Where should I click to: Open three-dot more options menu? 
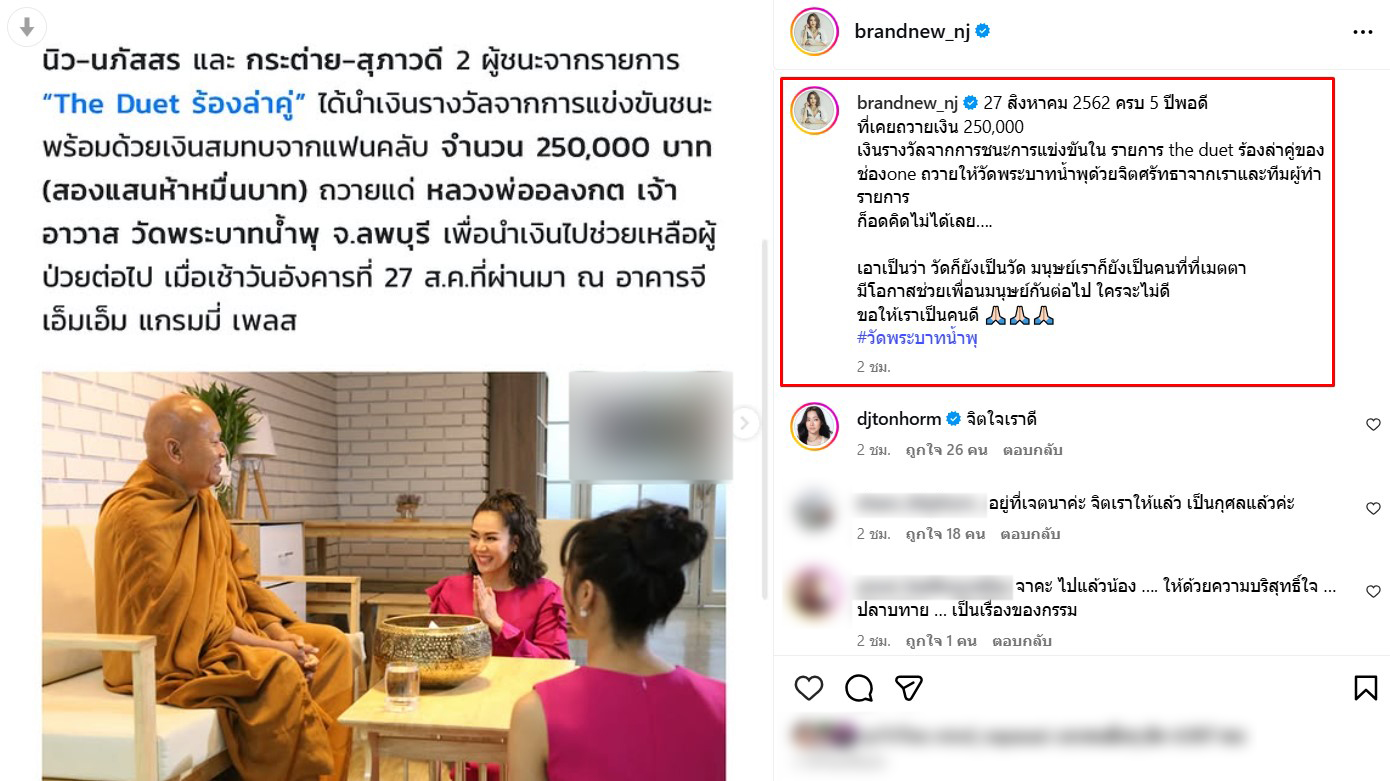(1363, 32)
